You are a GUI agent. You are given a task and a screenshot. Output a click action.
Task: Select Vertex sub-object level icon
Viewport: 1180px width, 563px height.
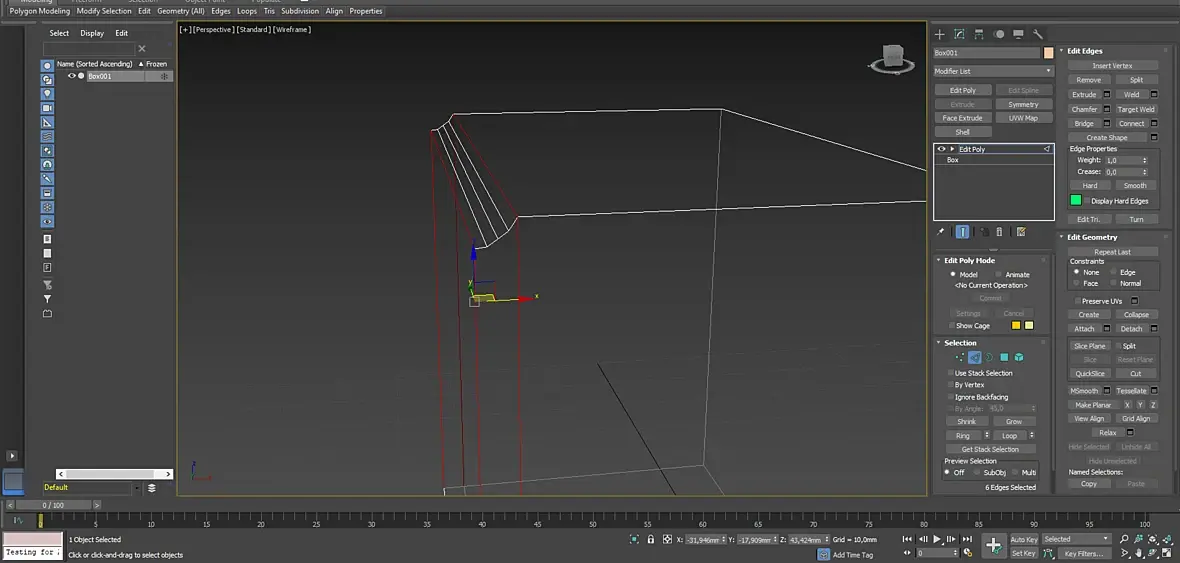click(960, 357)
